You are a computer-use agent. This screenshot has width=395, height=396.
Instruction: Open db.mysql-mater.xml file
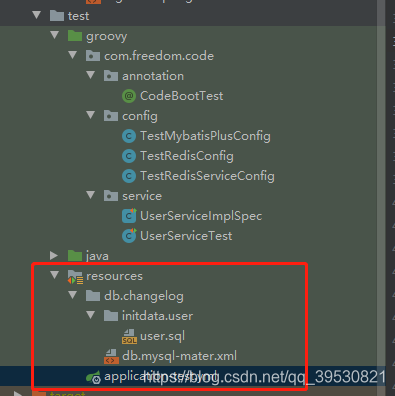coord(179,356)
